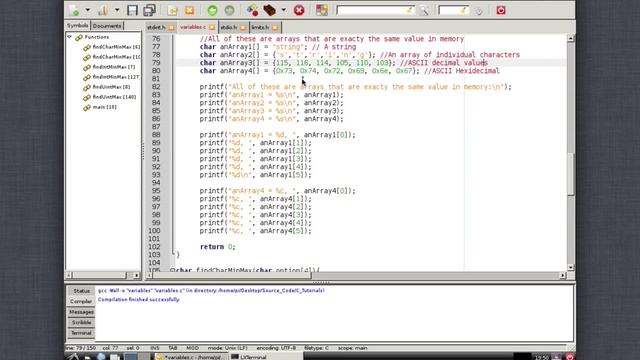Open the limits.h editor tab
This screenshot has width=640, height=360.
point(260,27)
